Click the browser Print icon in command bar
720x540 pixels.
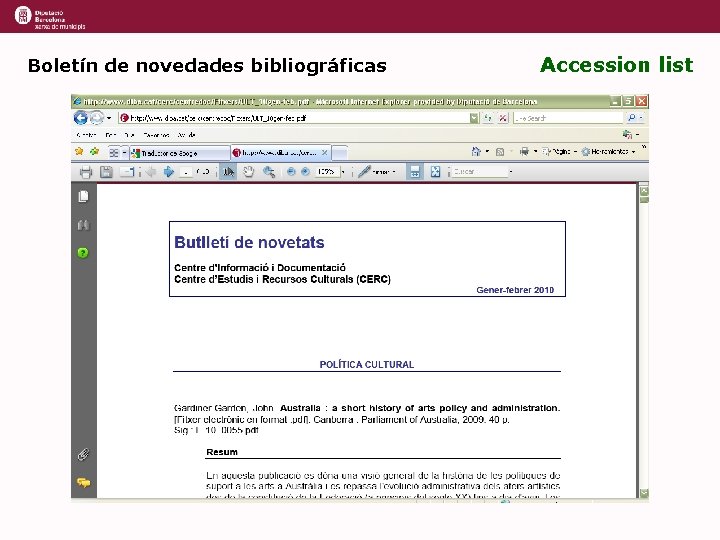point(524,152)
